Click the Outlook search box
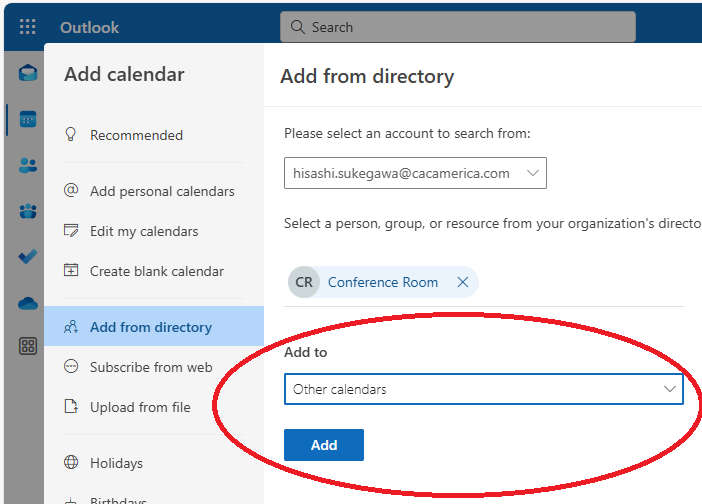The height and width of the screenshot is (504, 702). point(457,27)
